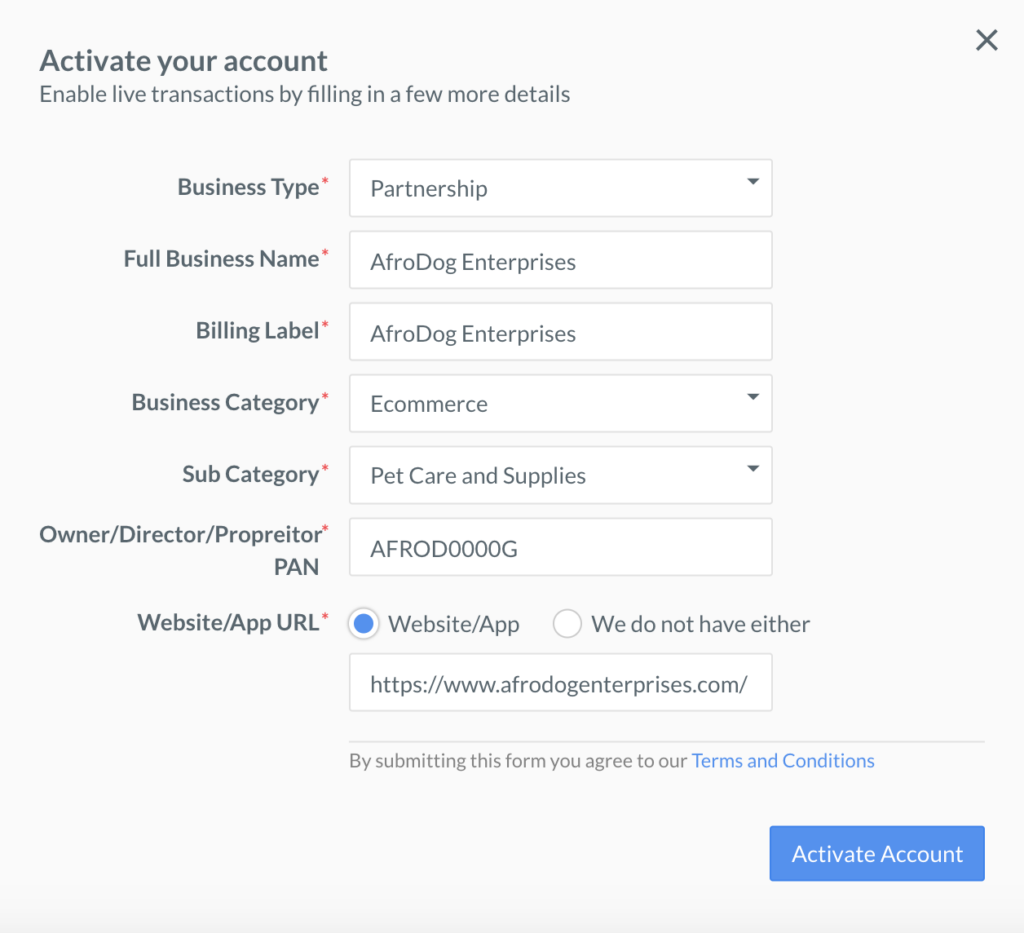Click the Activate Account button
The width and height of the screenshot is (1024, 933).
pyautogui.click(x=877, y=853)
